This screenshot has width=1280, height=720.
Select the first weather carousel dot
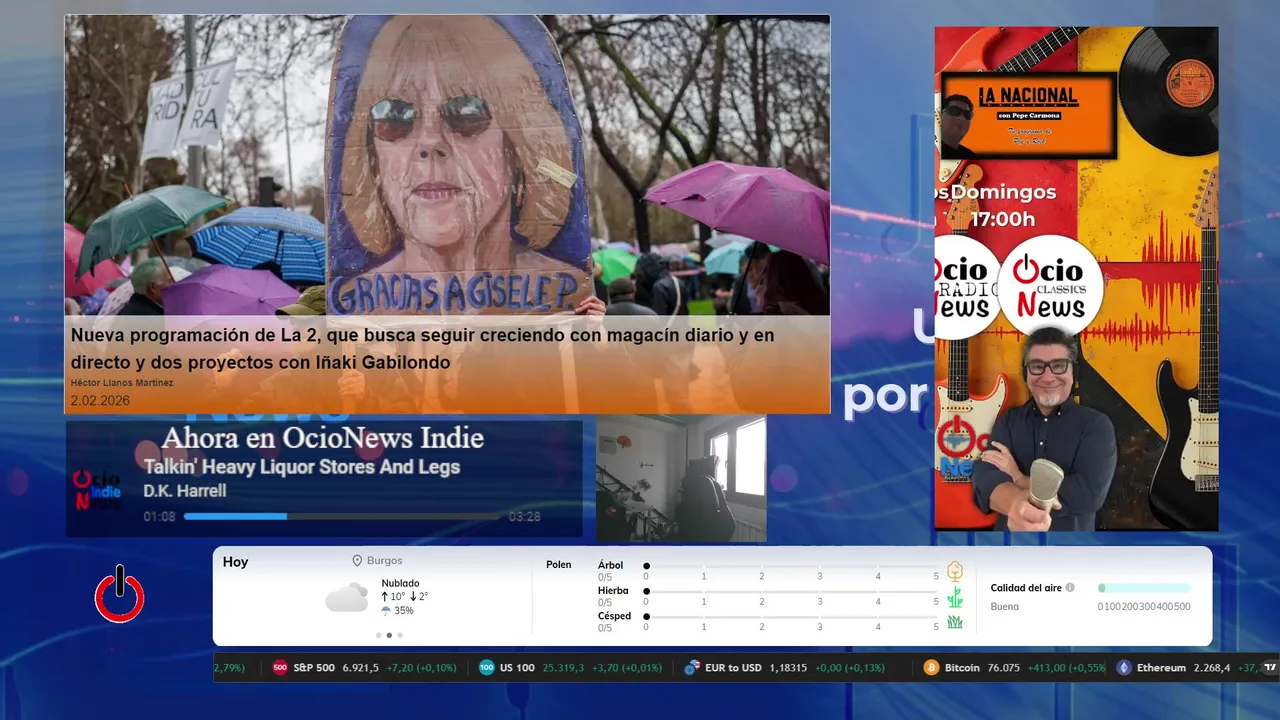click(x=378, y=635)
